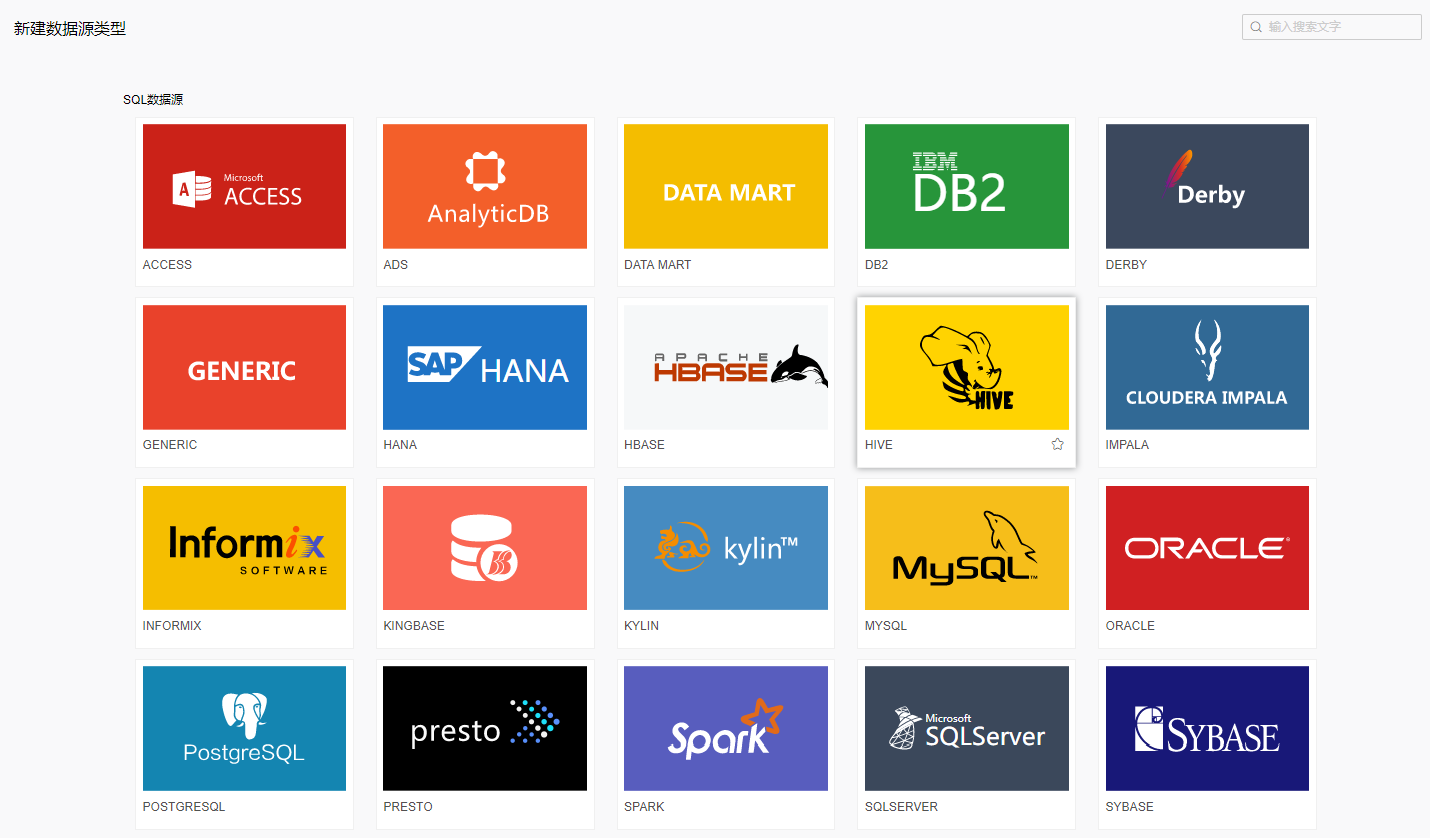
Task: Click the 新建数据源类型 page title
Action: coord(70,29)
